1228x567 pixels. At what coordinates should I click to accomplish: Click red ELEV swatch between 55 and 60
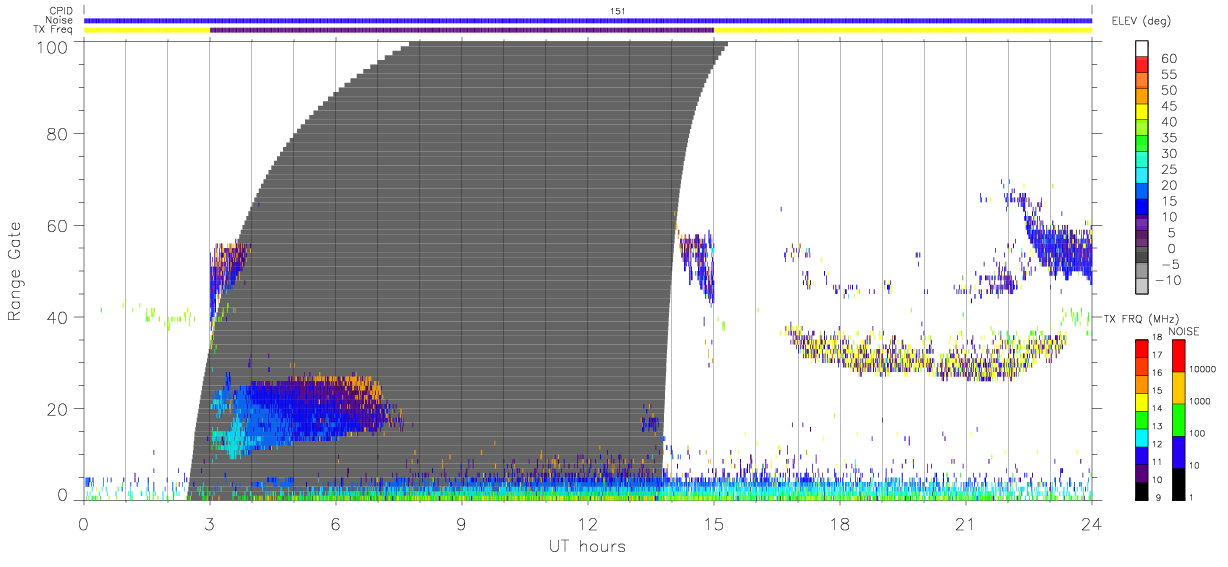pyautogui.click(x=1142, y=66)
